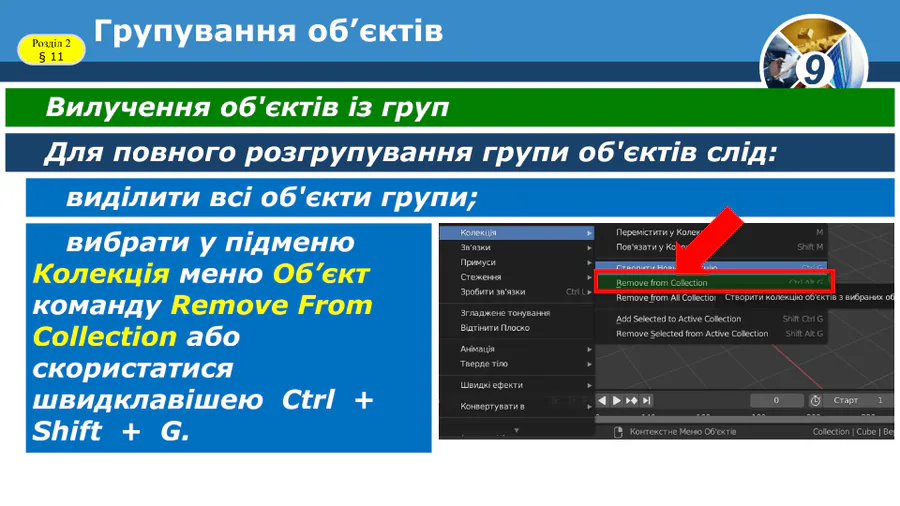This screenshot has height=506, width=900.
Task: Select Відтінити Плоско menu item
Action: coord(495,328)
